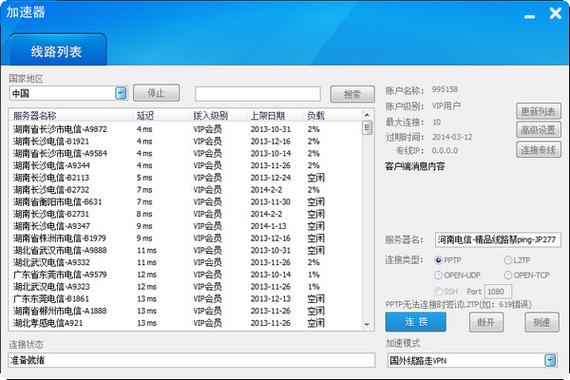
Task: Sort by 负载 column header
Action: 316,116
